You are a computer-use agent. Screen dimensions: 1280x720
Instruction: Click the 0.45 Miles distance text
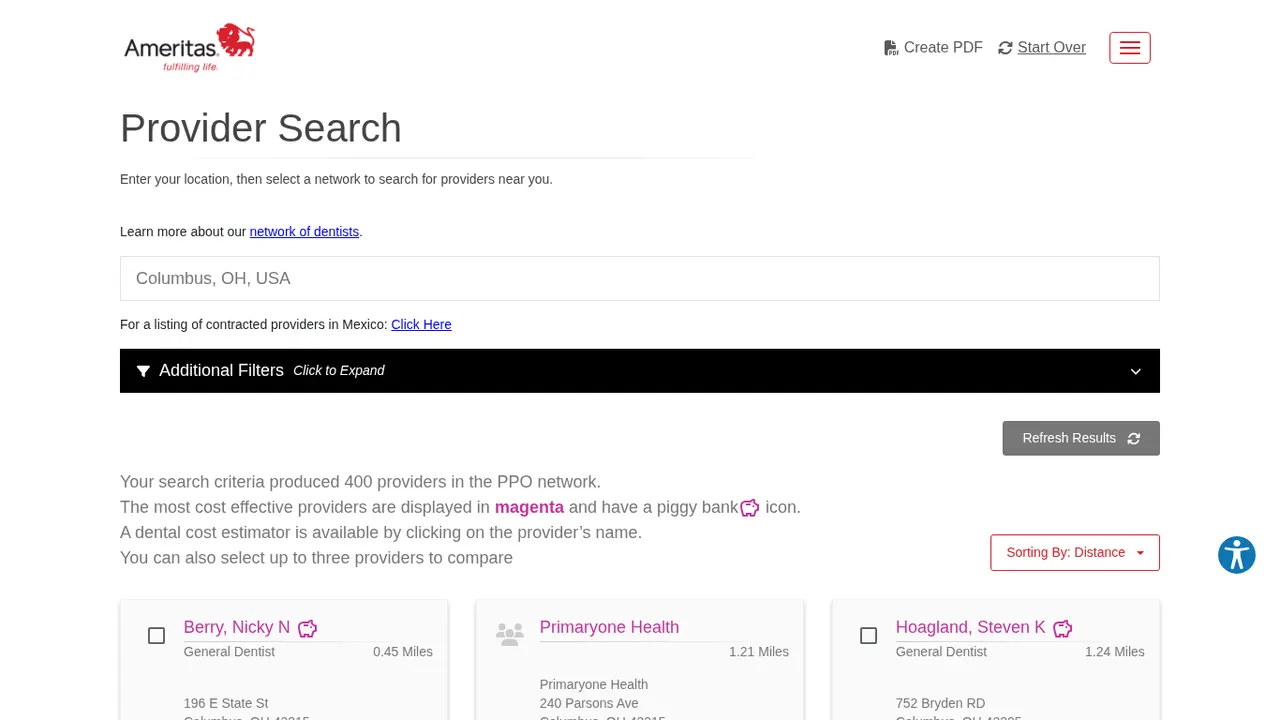coord(403,652)
